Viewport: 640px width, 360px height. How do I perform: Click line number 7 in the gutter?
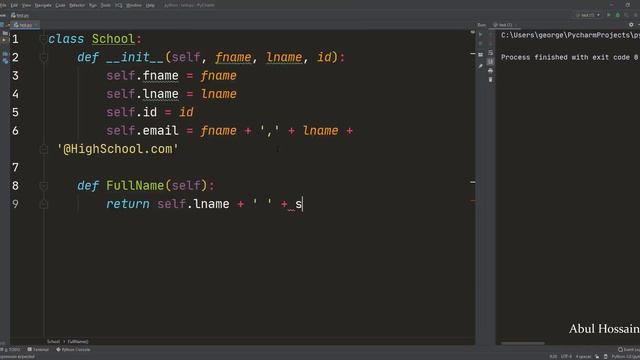click(15, 168)
